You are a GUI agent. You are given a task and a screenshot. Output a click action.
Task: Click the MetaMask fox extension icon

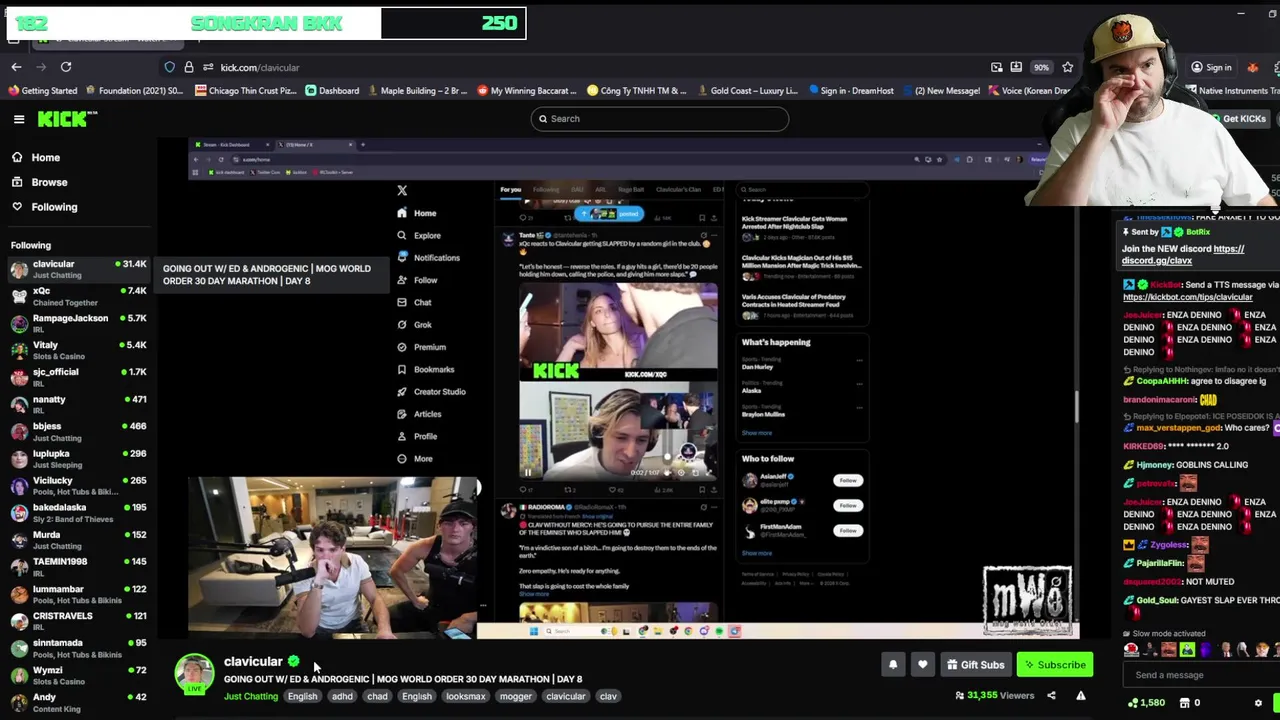[1253, 67]
